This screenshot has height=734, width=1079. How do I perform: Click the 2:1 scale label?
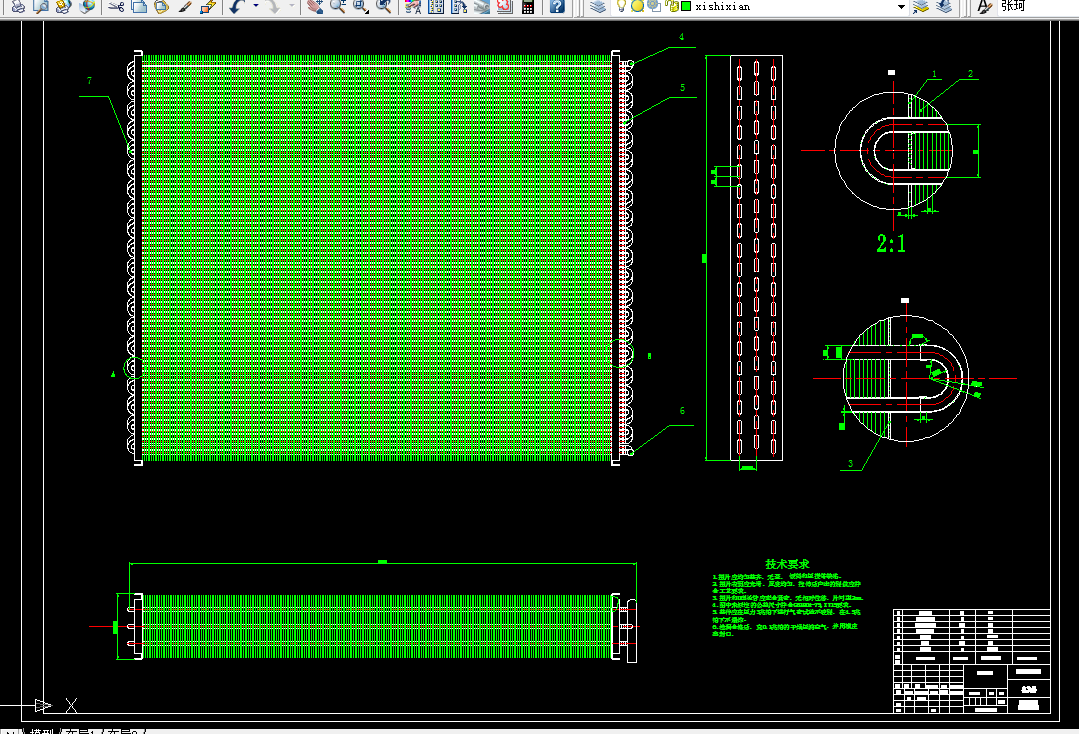(891, 243)
